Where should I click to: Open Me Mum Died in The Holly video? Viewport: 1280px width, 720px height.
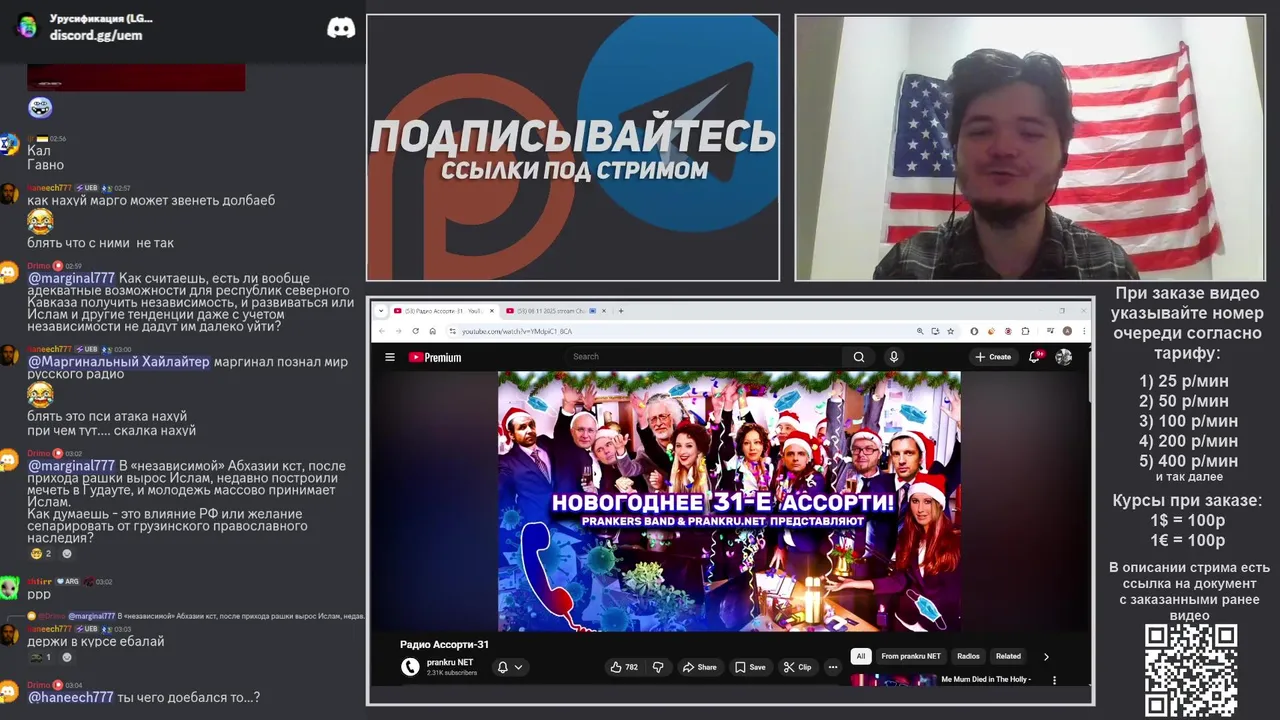[x=985, y=680]
